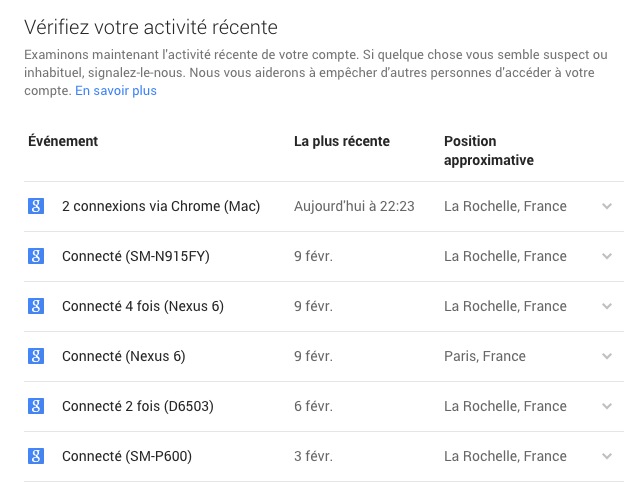The image size is (641, 484).
Task: Click the Connecté (SM-P600) event text
Action: tap(127, 456)
